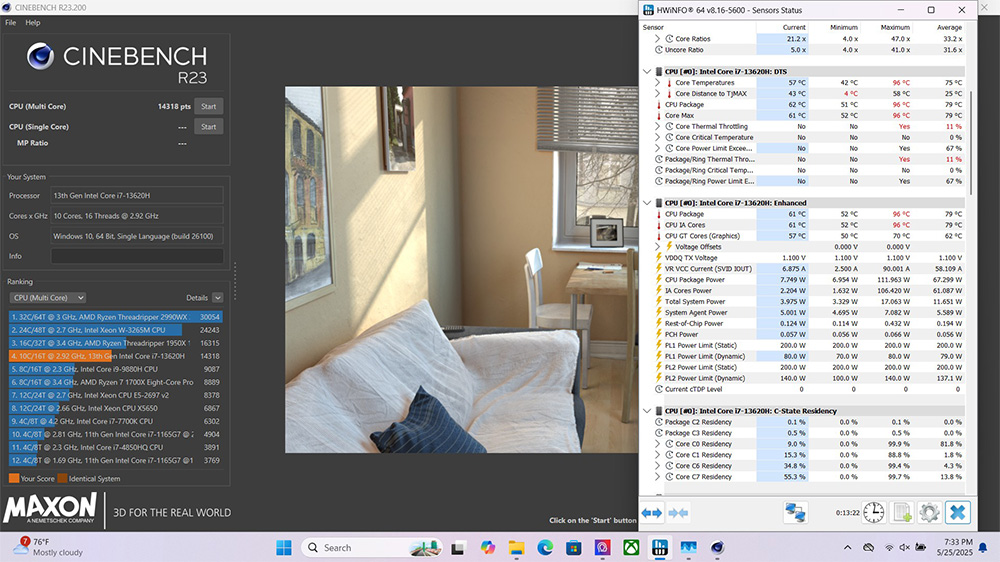Click the battery tray icon
Image resolution: width=1000 pixels, height=562 pixels.
[920, 547]
